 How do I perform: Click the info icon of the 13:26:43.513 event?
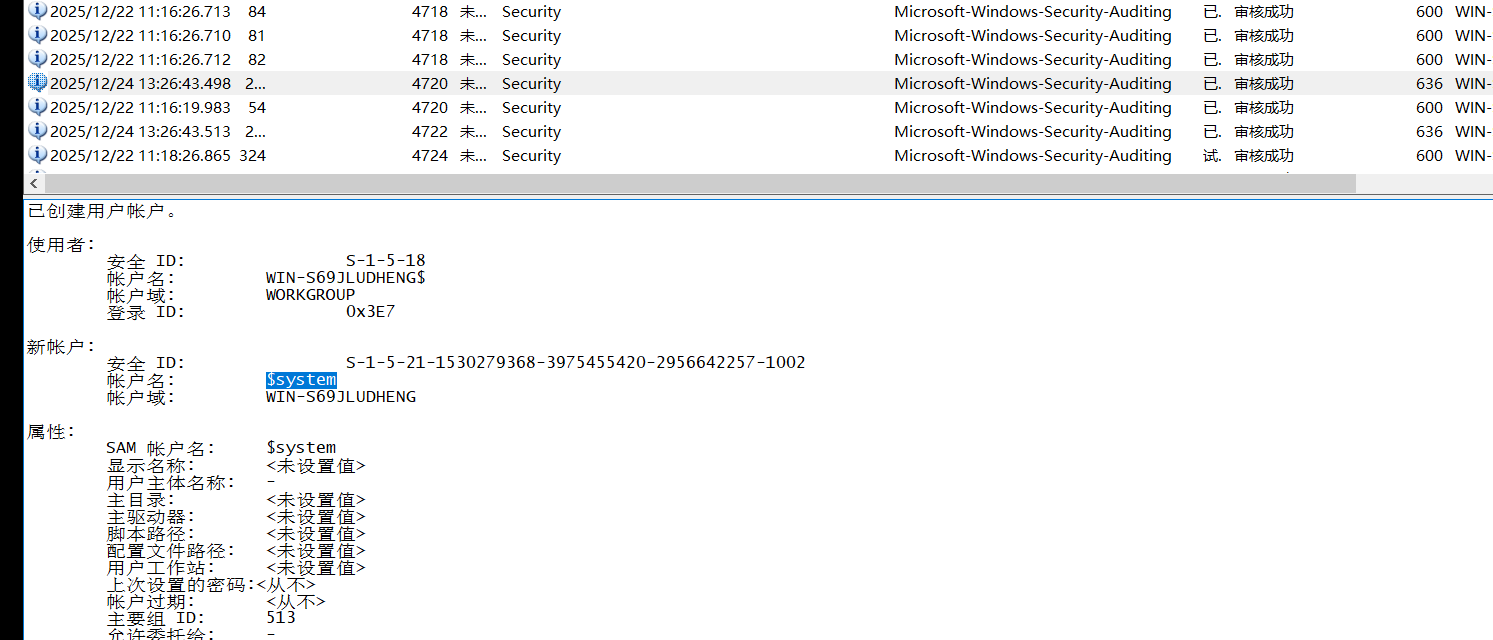coord(38,132)
